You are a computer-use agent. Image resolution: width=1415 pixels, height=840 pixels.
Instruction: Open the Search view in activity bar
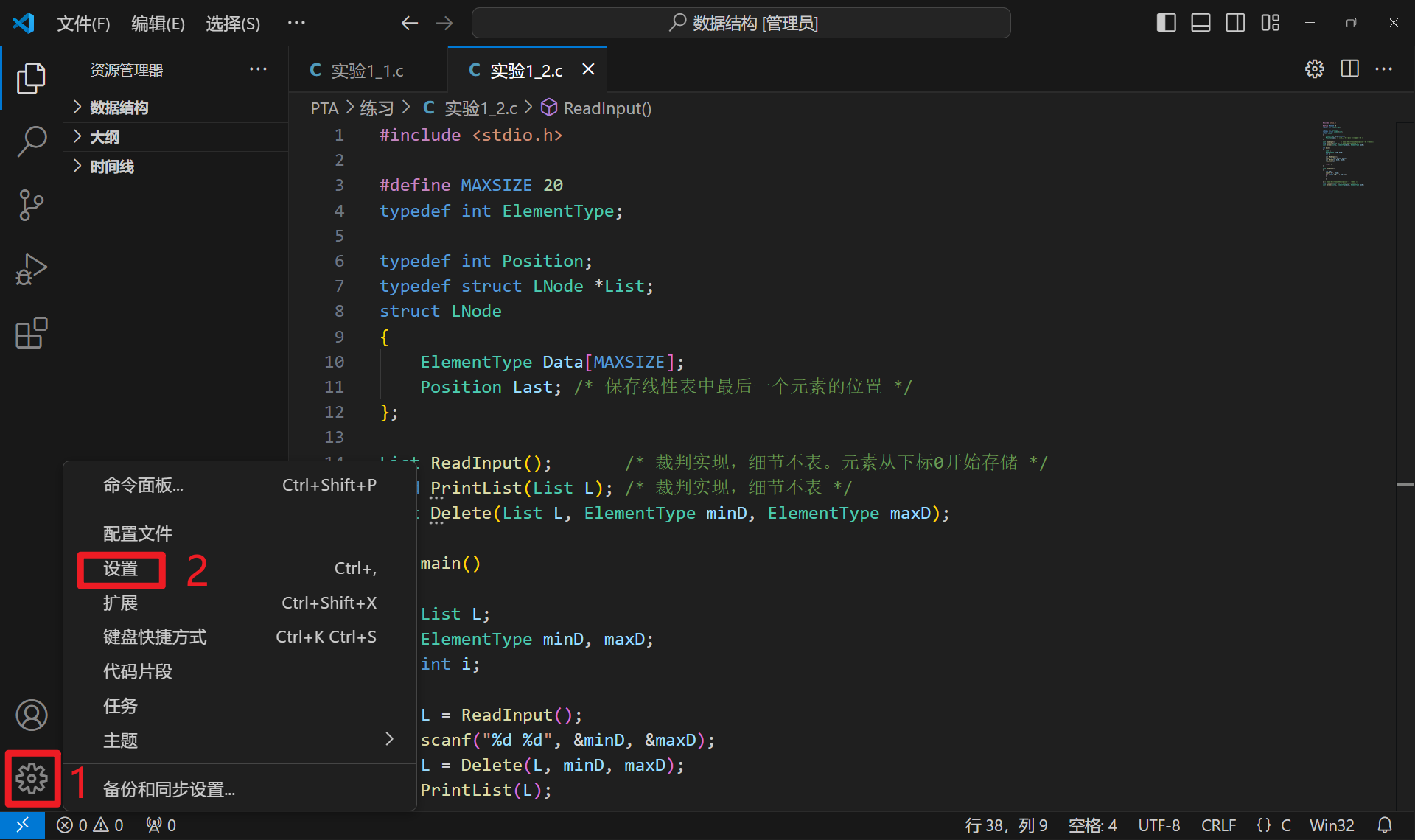tap(31, 141)
